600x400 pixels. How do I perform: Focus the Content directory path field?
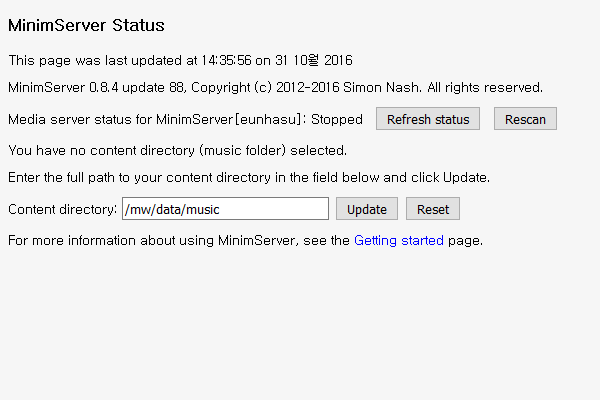coord(225,209)
